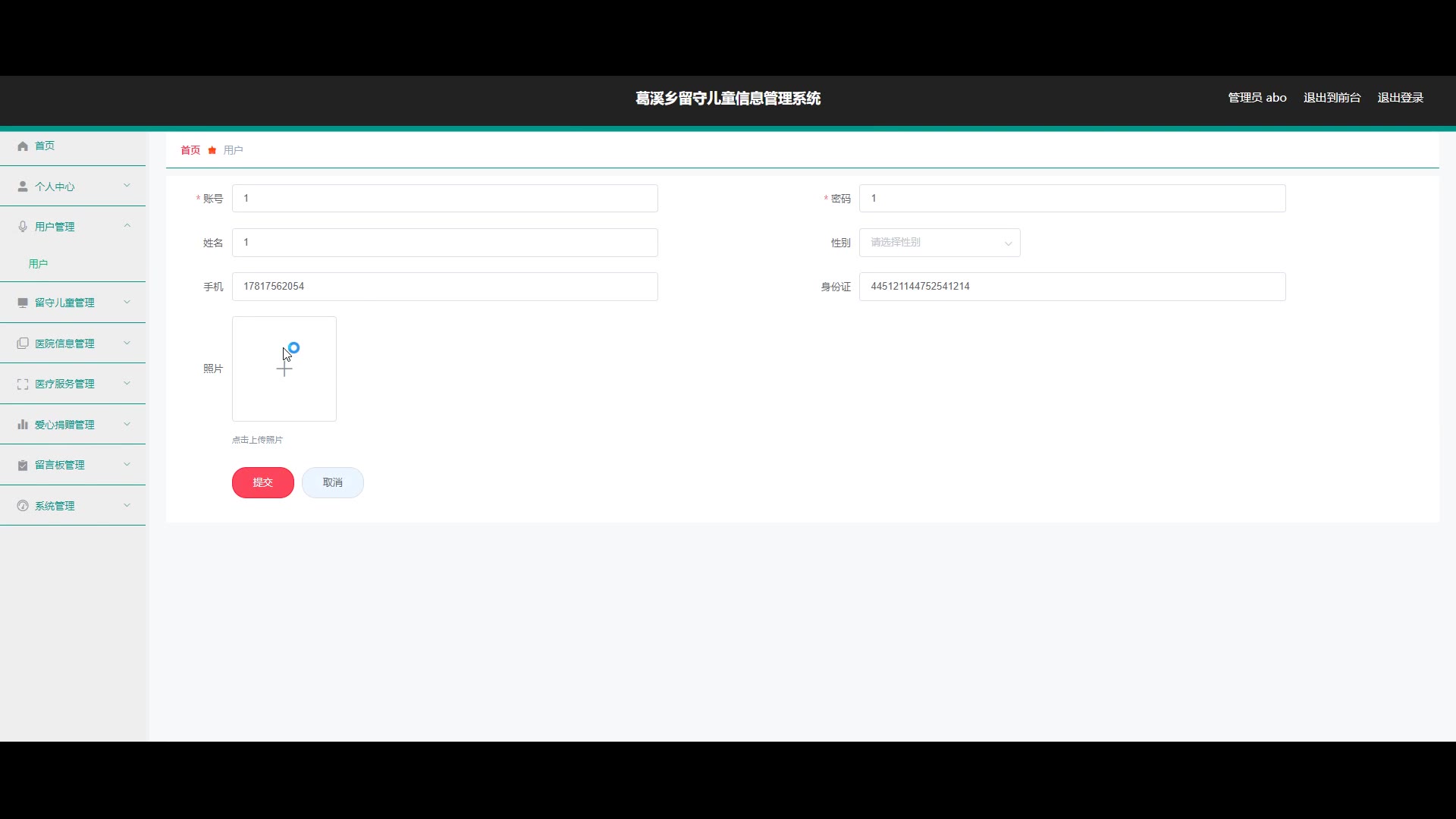1456x819 pixels.
Task: Click the 点击上传照片 hint text
Action: 257,440
